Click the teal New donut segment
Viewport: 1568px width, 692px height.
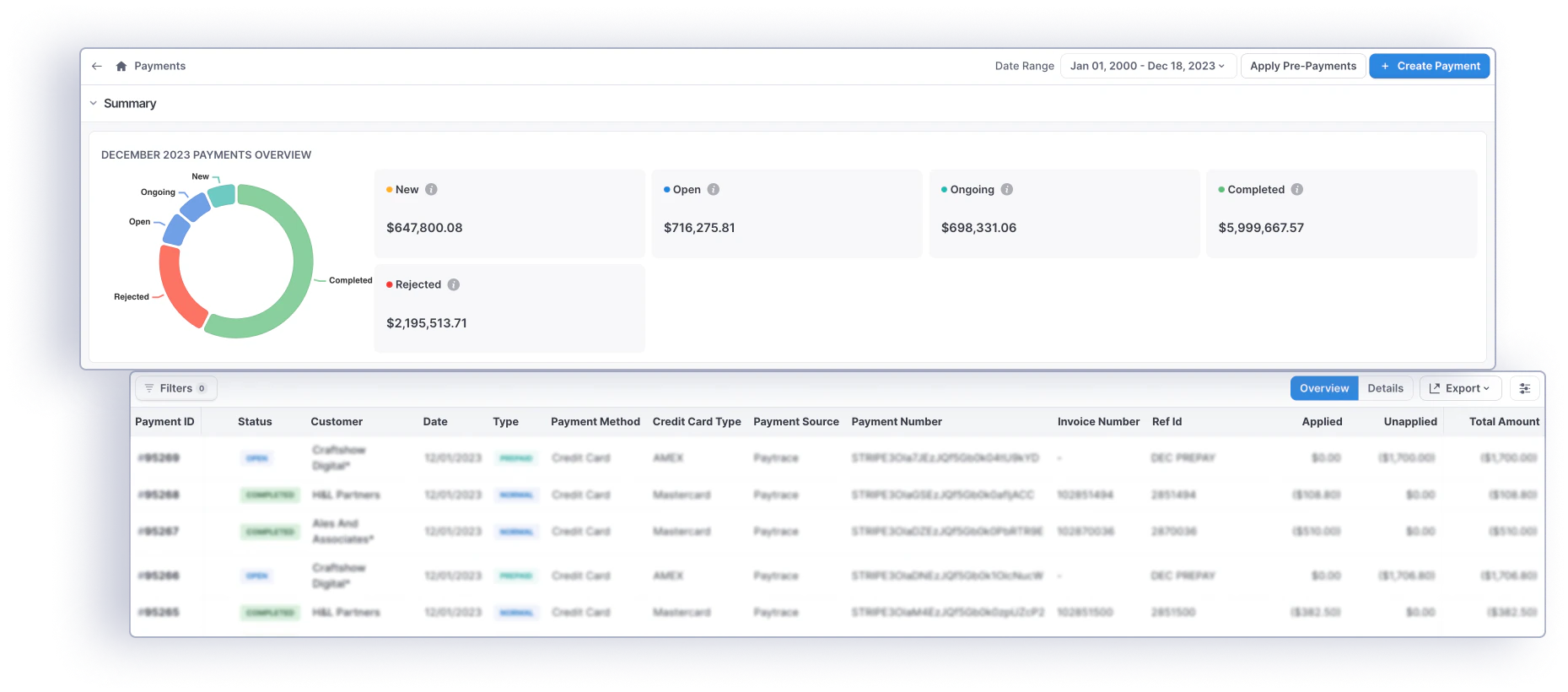pos(223,196)
